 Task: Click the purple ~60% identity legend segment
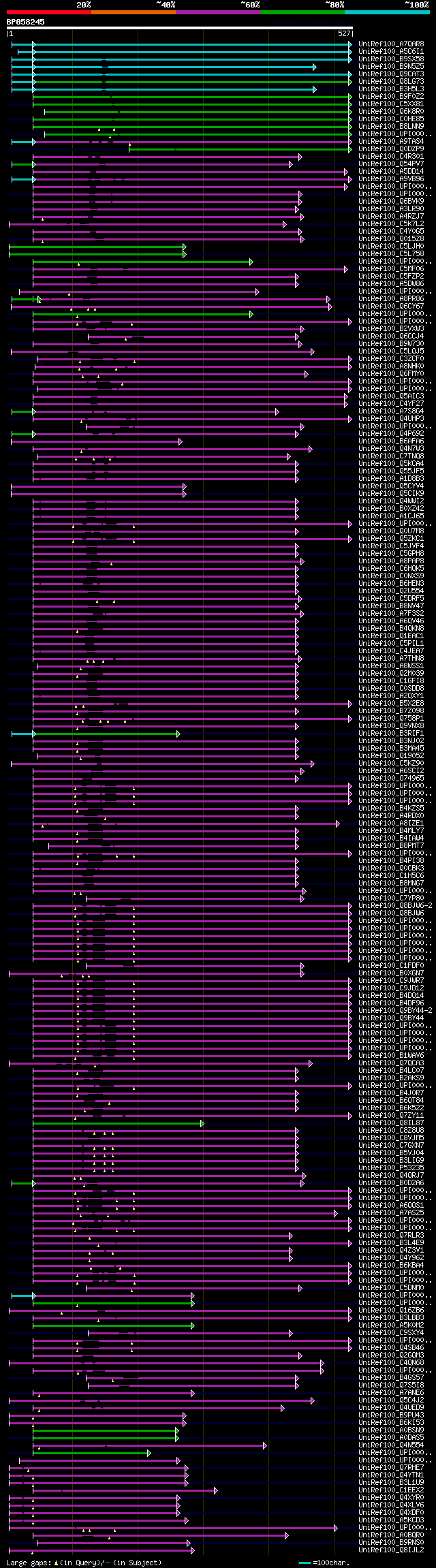[x=218, y=12]
